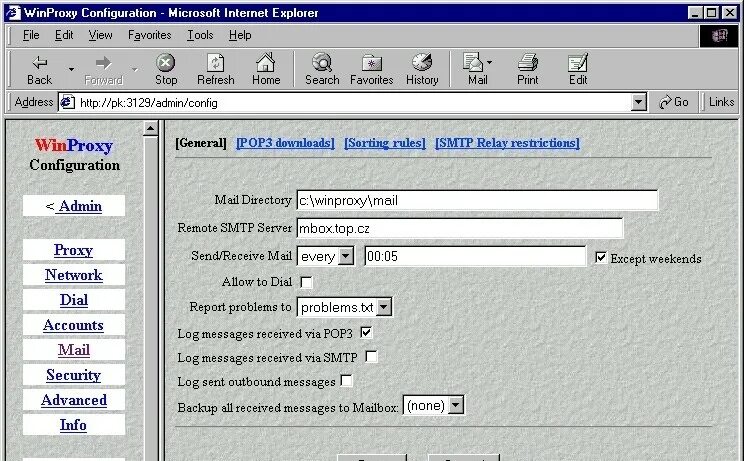744x461 pixels.
Task: Open the Backup to Mailbox dropdown
Action: (x=434, y=406)
